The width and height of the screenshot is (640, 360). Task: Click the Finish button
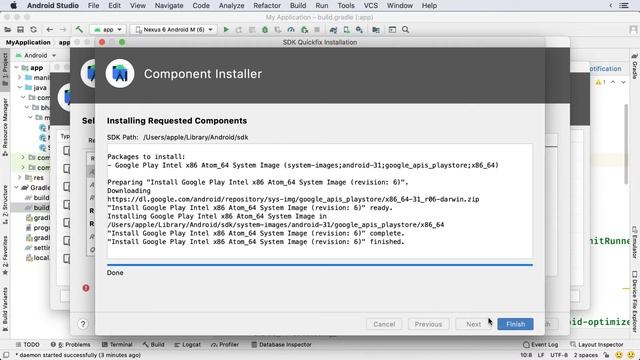click(x=516, y=324)
